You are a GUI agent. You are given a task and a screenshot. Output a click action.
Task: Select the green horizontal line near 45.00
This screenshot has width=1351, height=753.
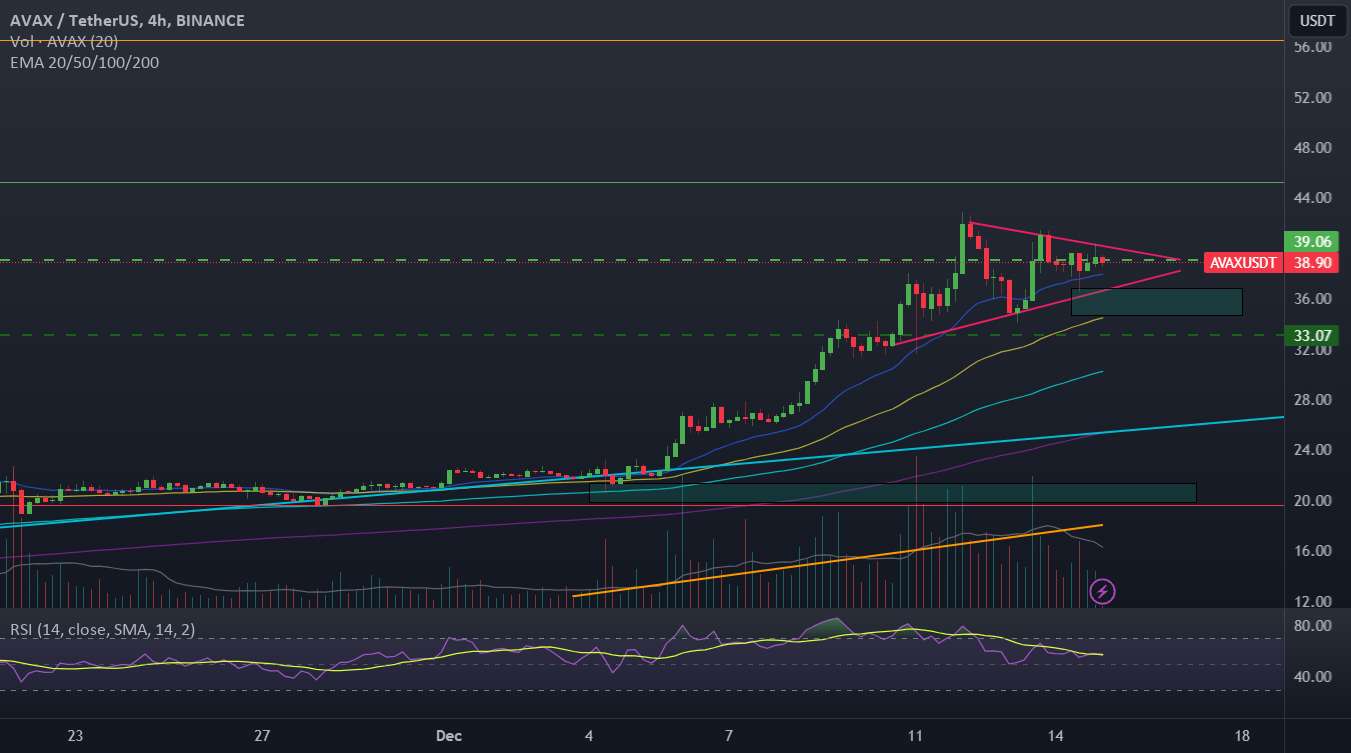point(640,183)
